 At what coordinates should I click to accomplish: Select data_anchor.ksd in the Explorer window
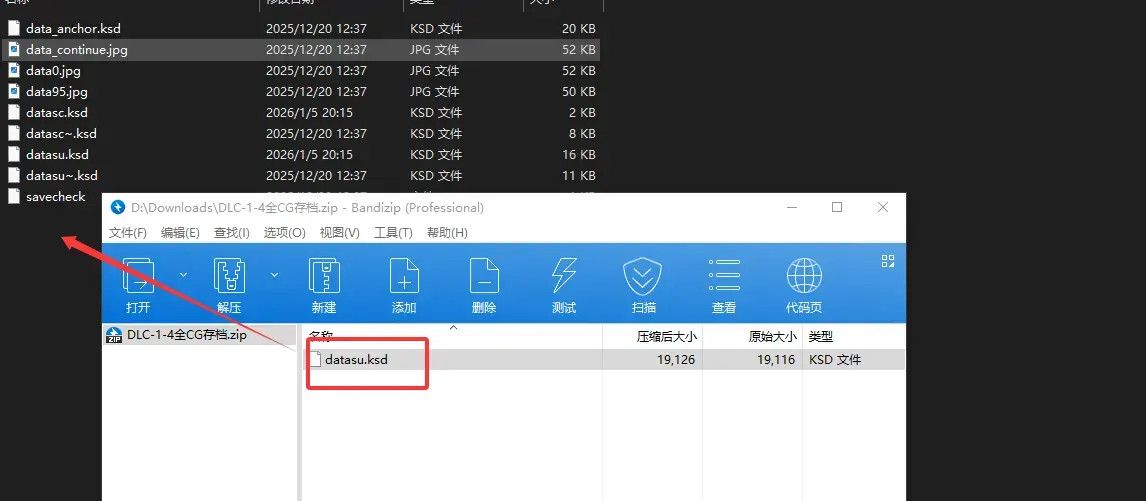click(x=73, y=29)
